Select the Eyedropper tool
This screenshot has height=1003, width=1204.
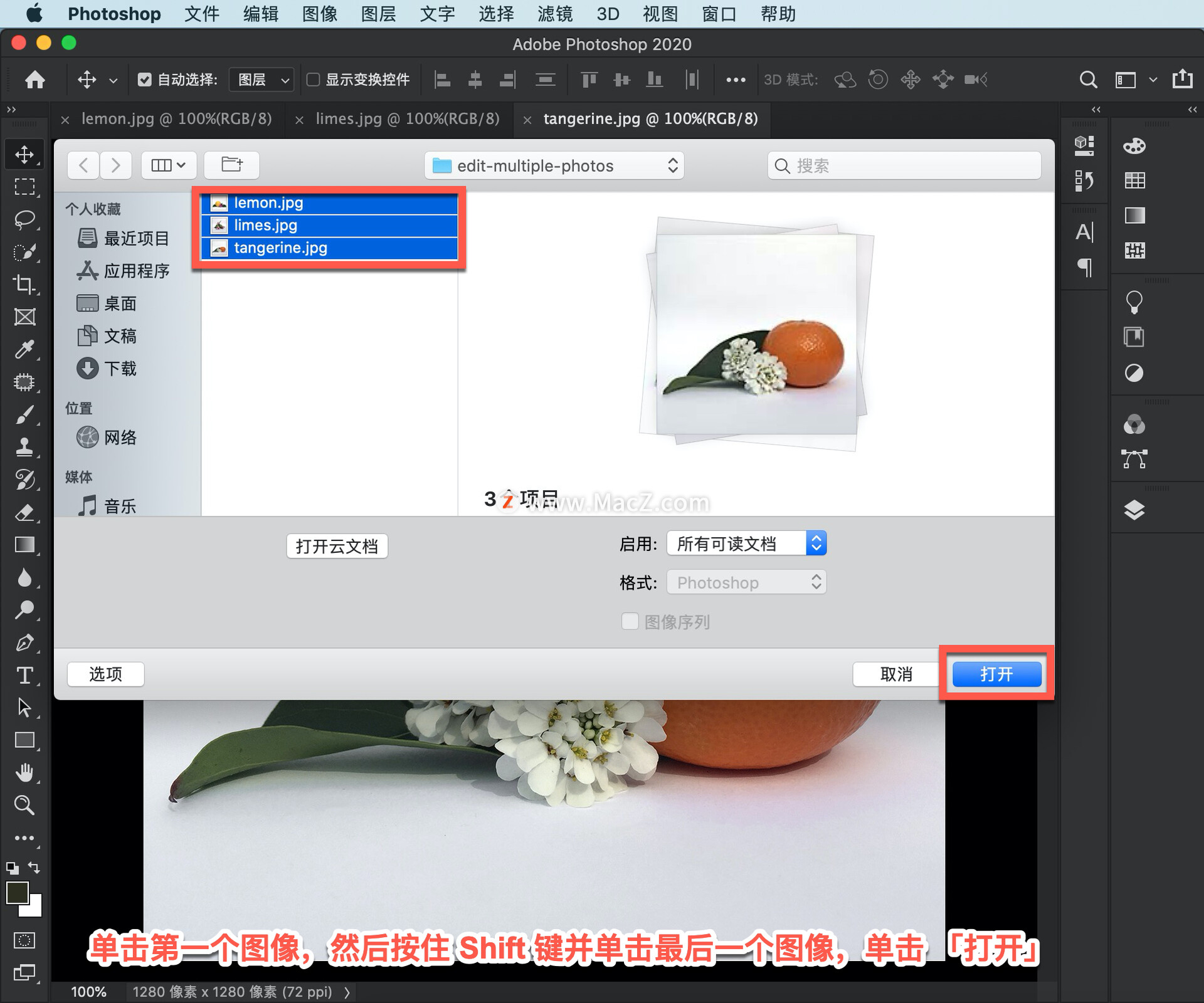tap(25, 349)
